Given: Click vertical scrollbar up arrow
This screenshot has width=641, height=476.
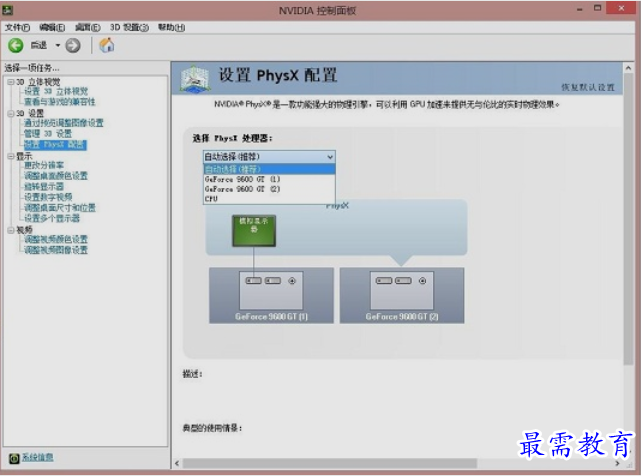Looking at the screenshot, I should tap(628, 68).
